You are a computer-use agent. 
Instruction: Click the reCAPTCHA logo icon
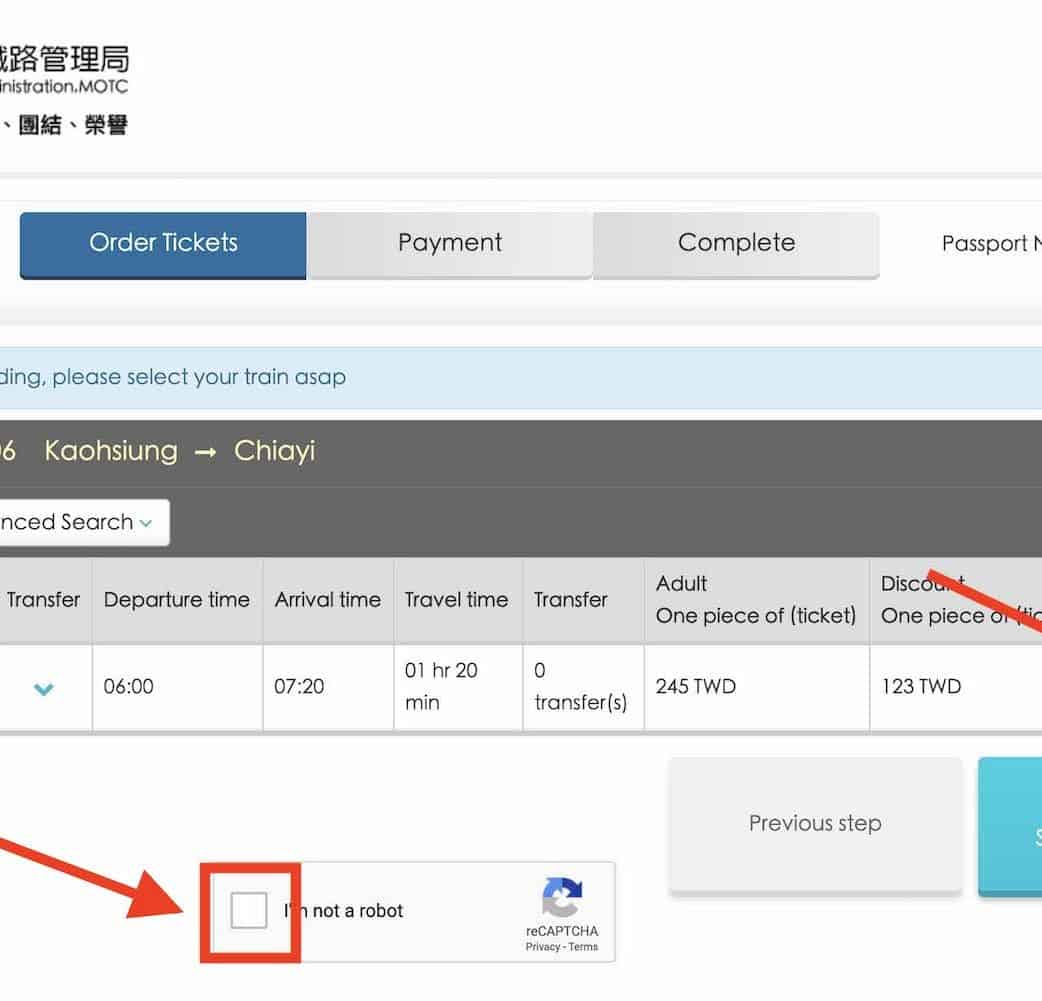562,897
